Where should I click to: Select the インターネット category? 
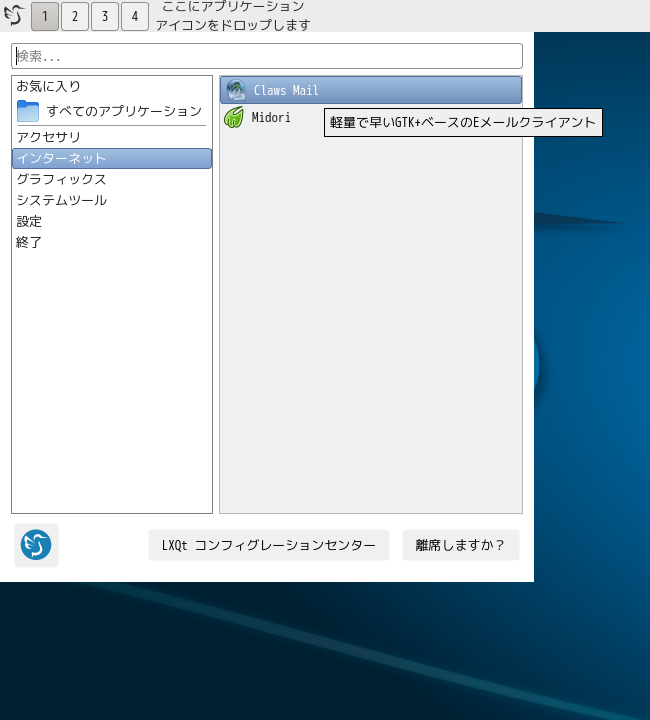coord(112,158)
